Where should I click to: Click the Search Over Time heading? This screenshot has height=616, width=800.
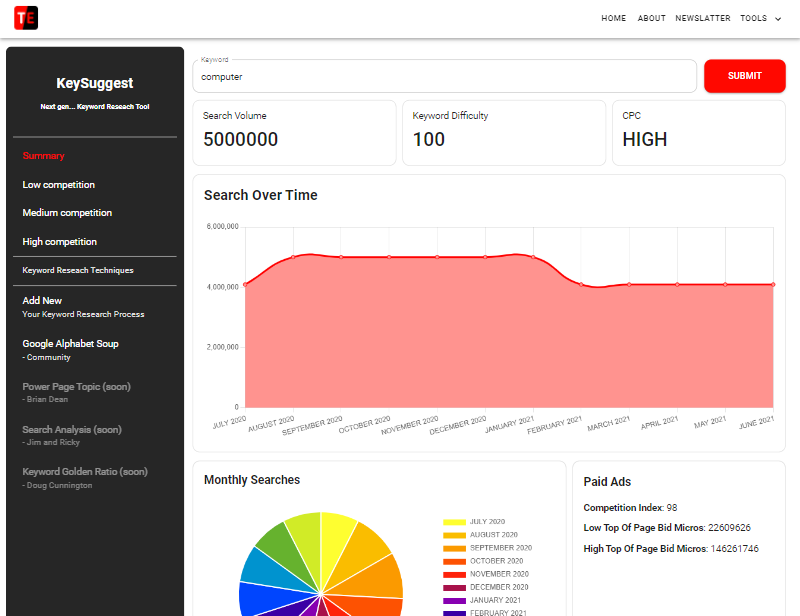[x=261, y=195]
